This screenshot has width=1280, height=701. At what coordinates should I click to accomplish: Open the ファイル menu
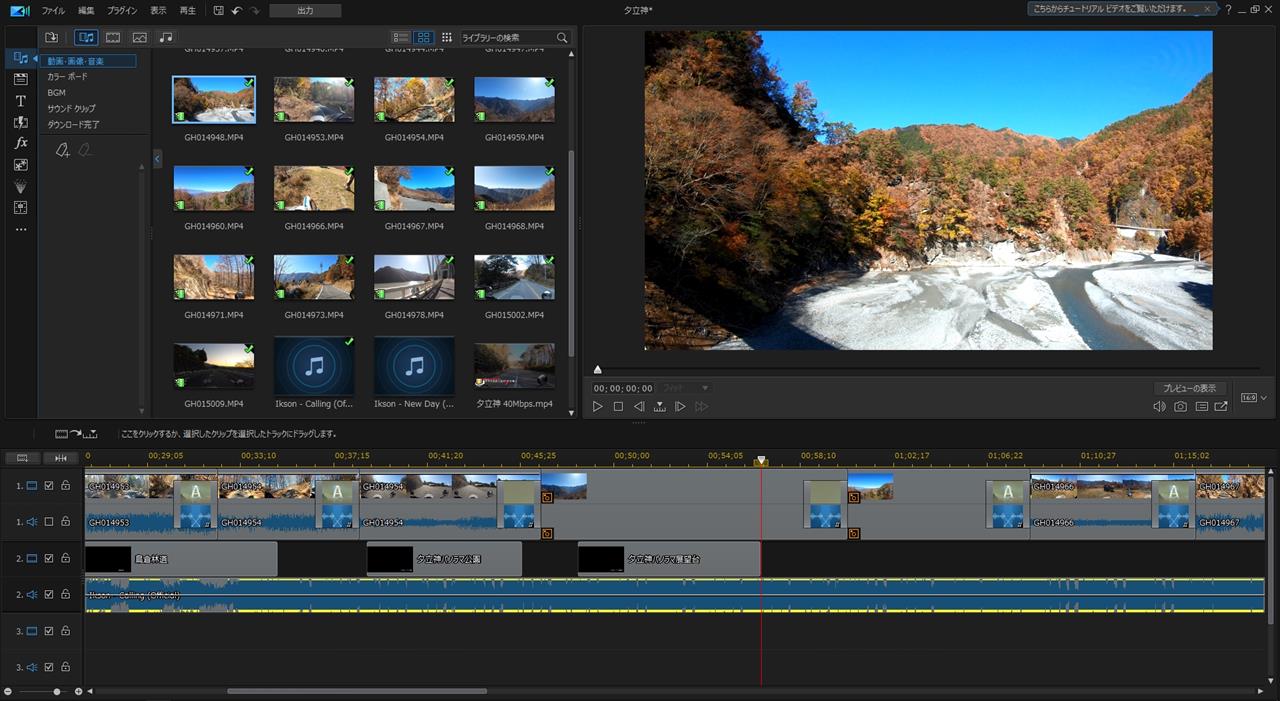[x=53, y=10]
